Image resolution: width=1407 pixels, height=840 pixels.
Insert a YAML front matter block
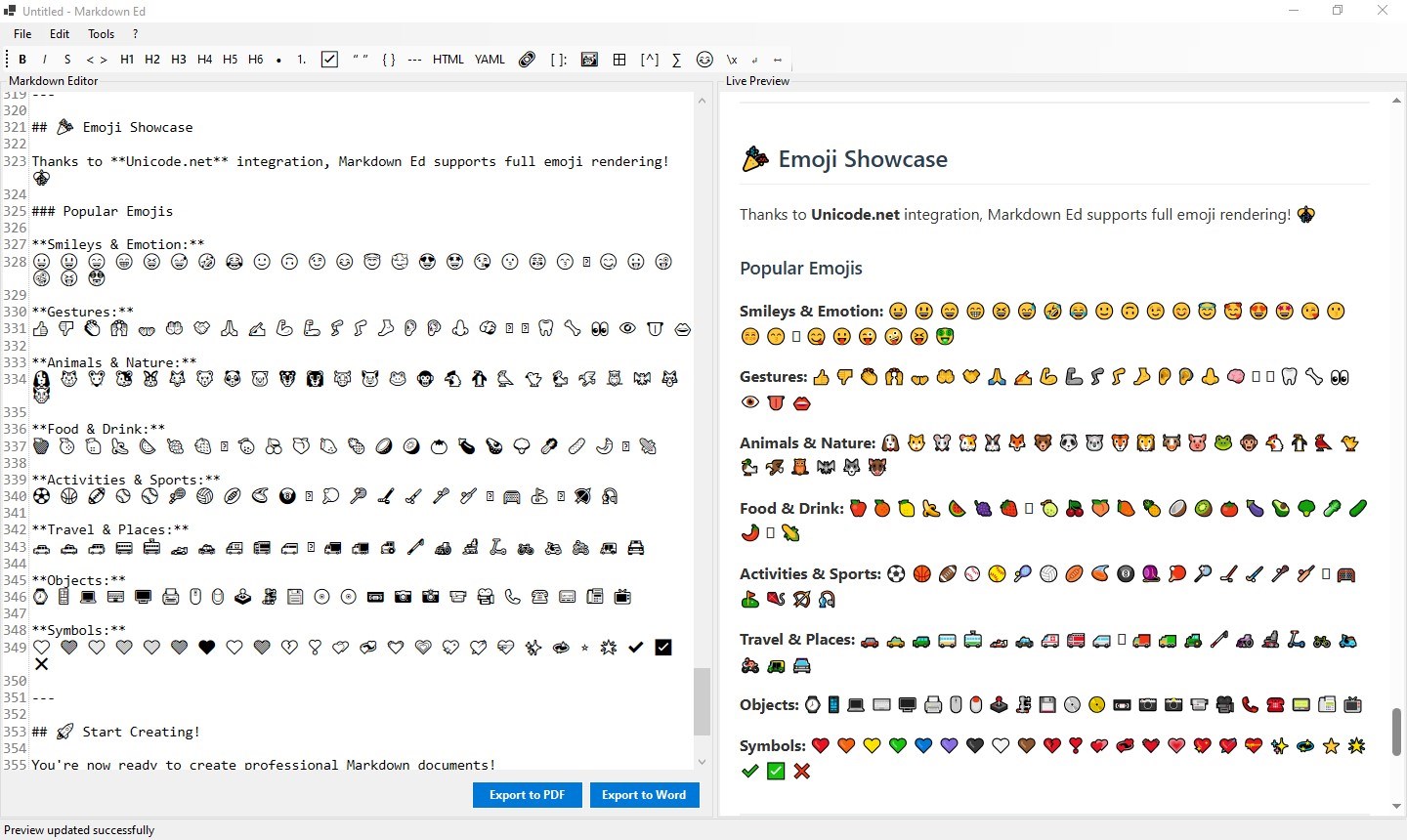pyautogui.click(x=490, y=60)
